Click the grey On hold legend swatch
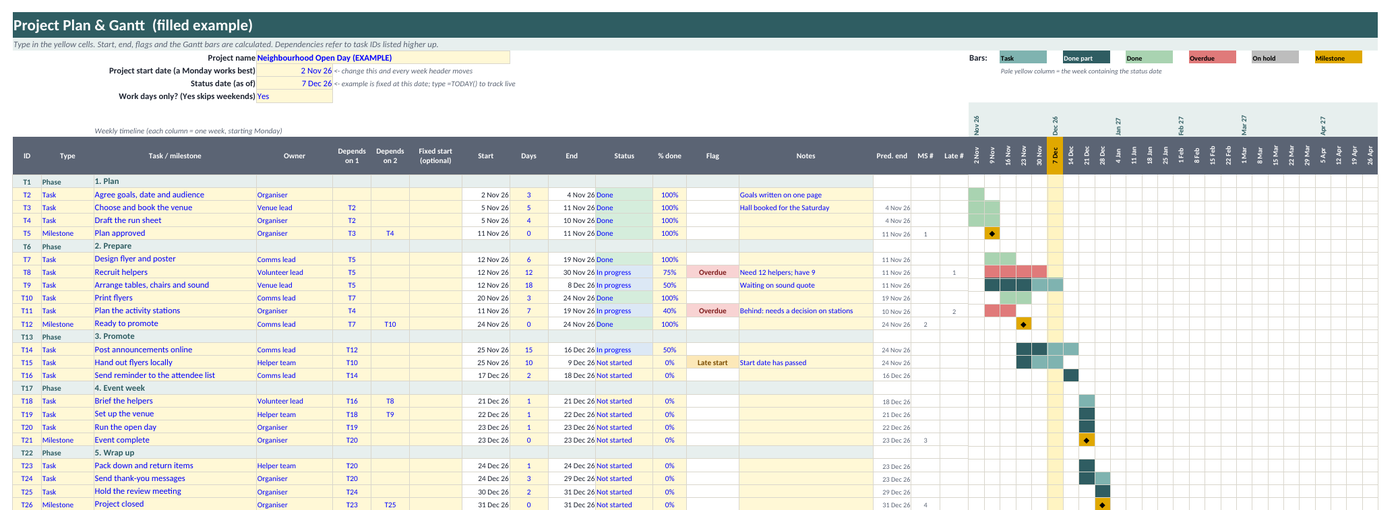The height and width of the screenshot is (510, 1400). [1275, 58]
